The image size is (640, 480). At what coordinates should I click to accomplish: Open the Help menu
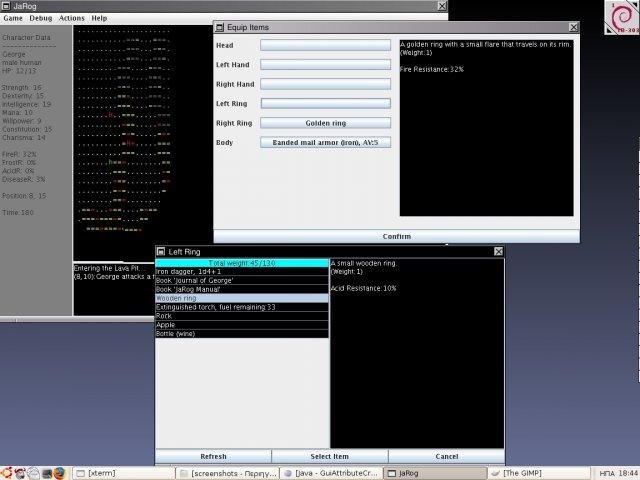[99, 18]
